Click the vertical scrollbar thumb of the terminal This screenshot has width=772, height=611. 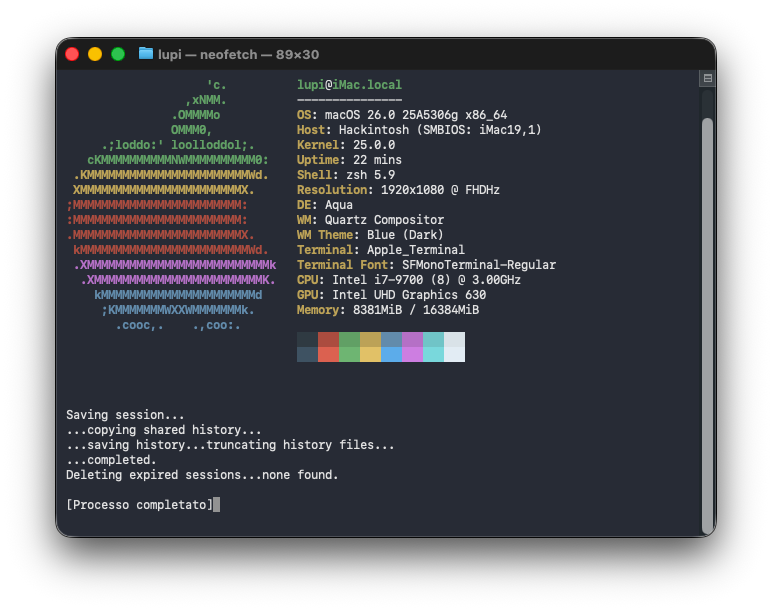click(708, 325)
